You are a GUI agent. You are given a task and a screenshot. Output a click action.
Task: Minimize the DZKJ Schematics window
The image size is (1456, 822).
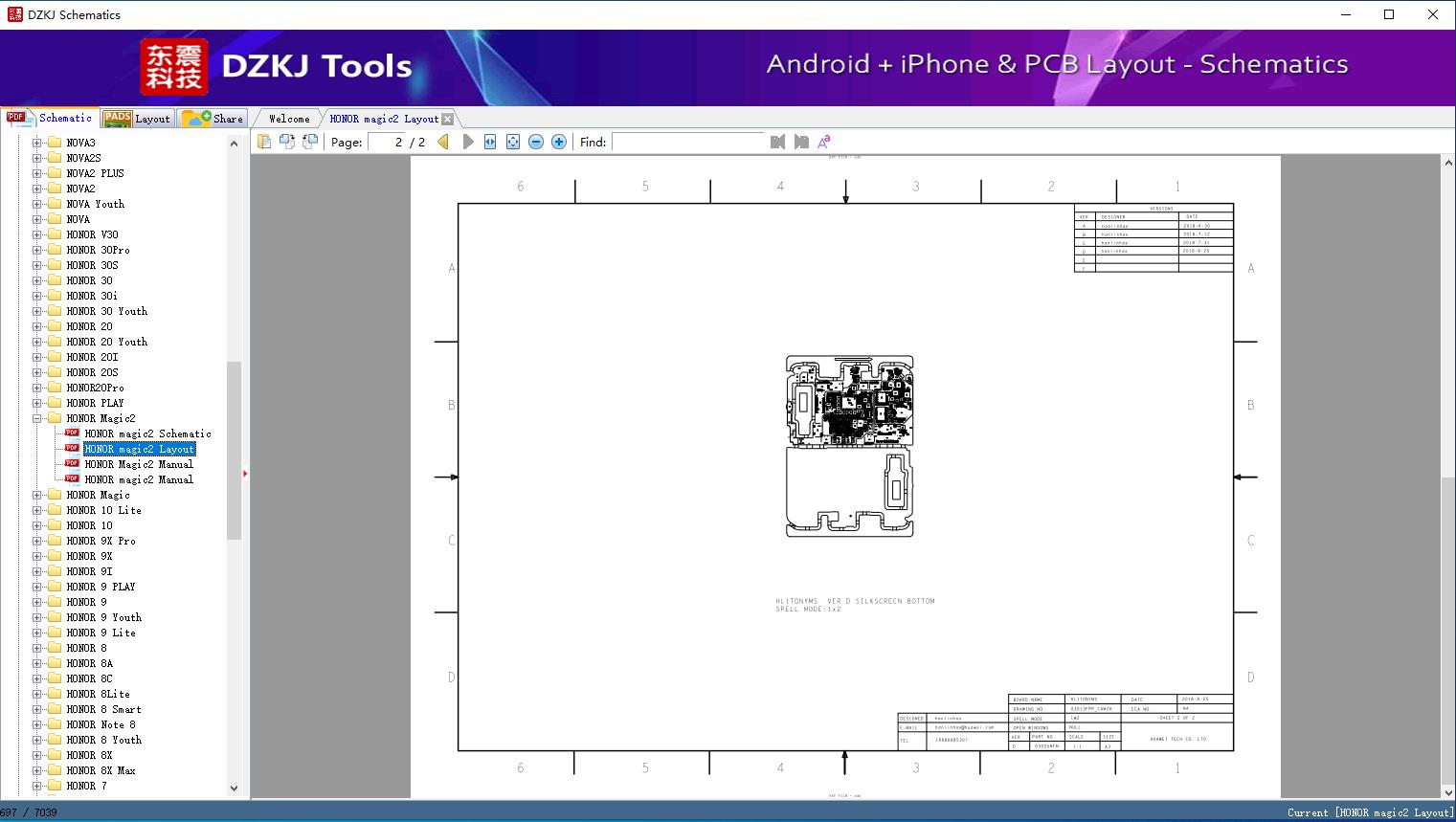point(1345,14)
